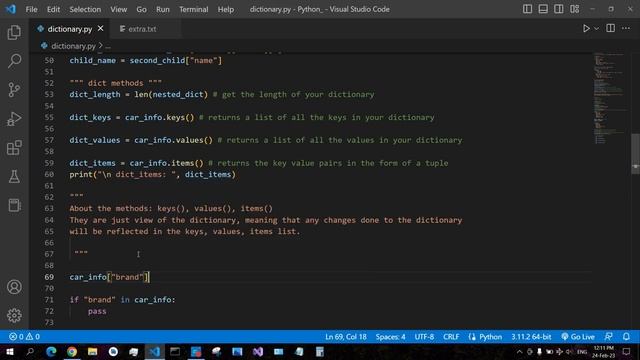Open notifications bell in status bar
Viewport: 640px width, 360px height.
[x=626, y=337]
